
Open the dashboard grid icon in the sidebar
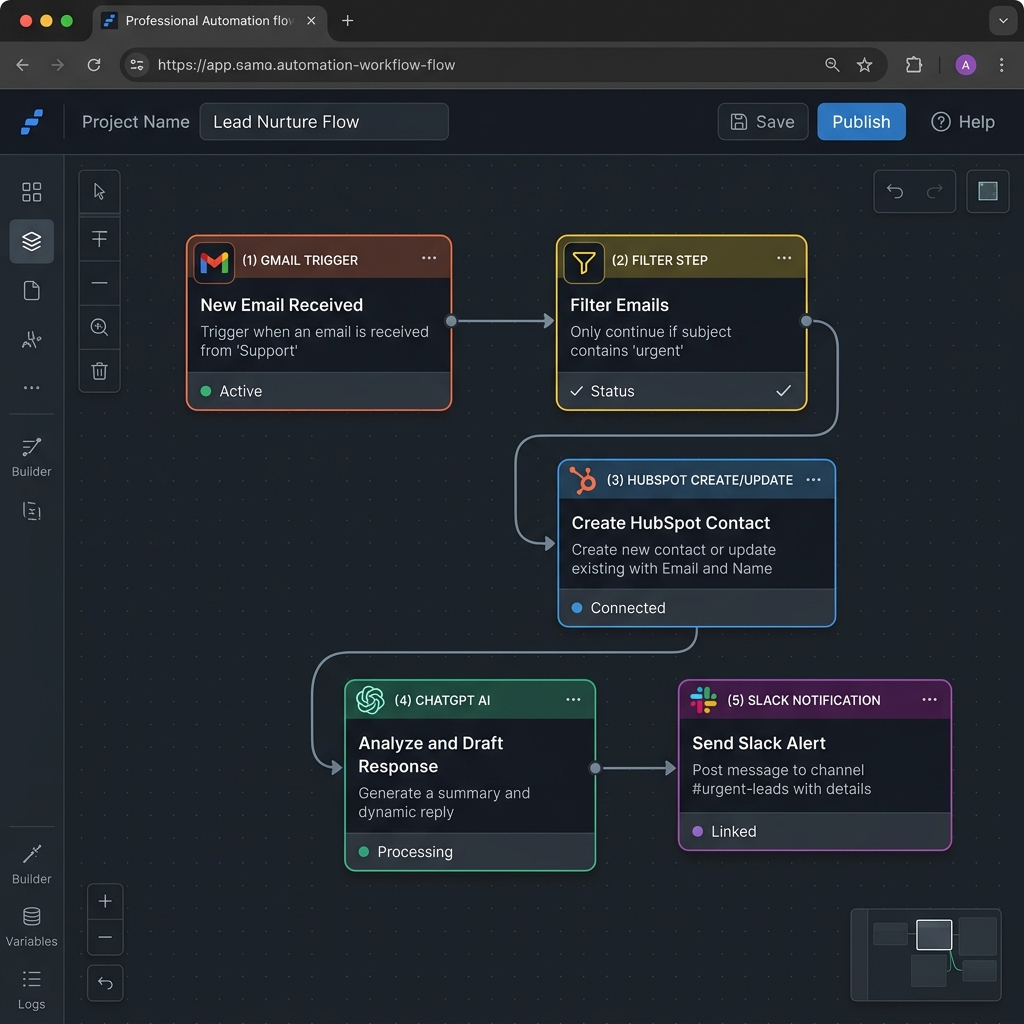31,192
